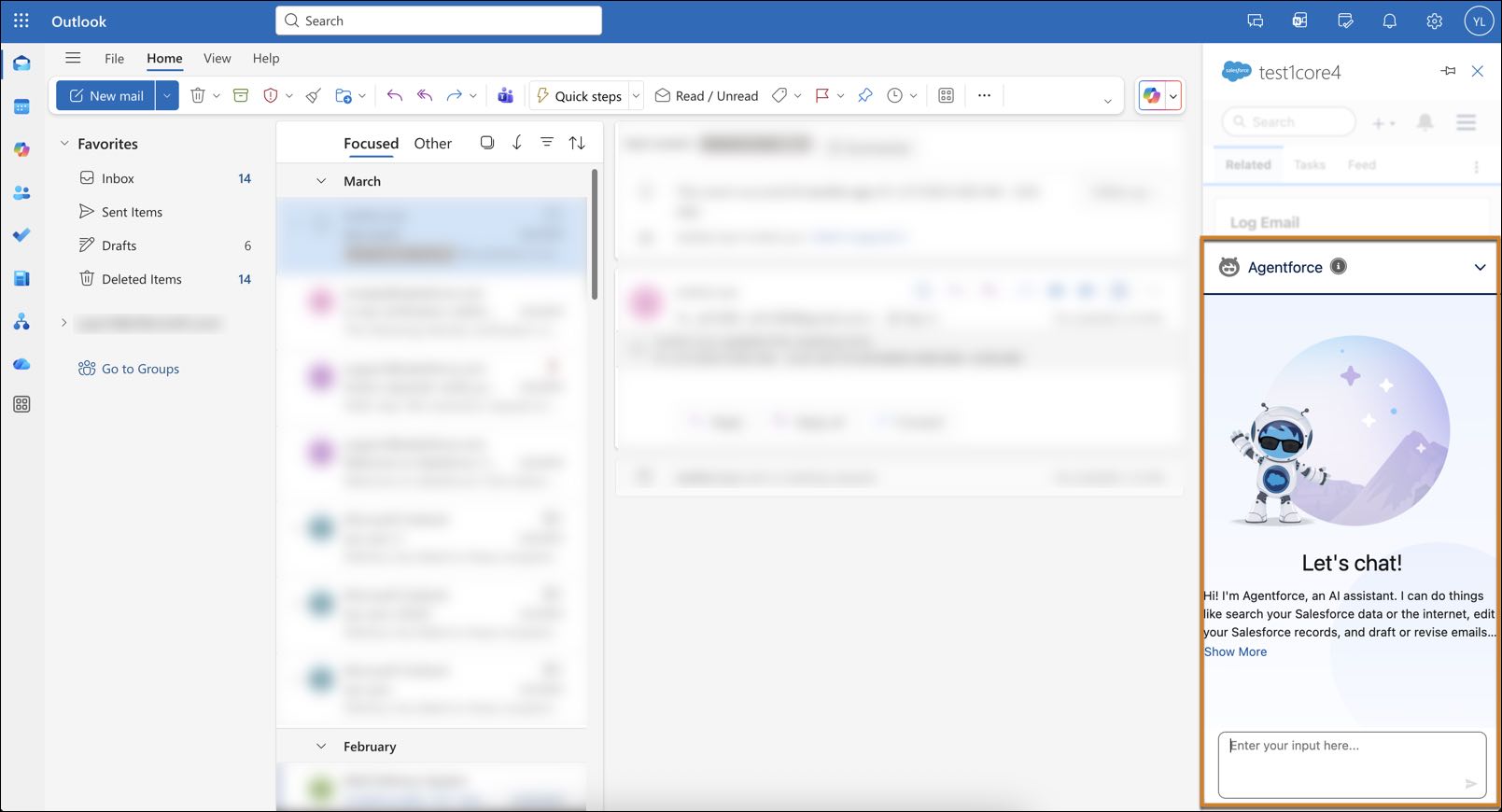Click the Agentforce input text box
The width and height of the screenshot is (1502, 812).
pyautogui.click(x=1352, y=764)
